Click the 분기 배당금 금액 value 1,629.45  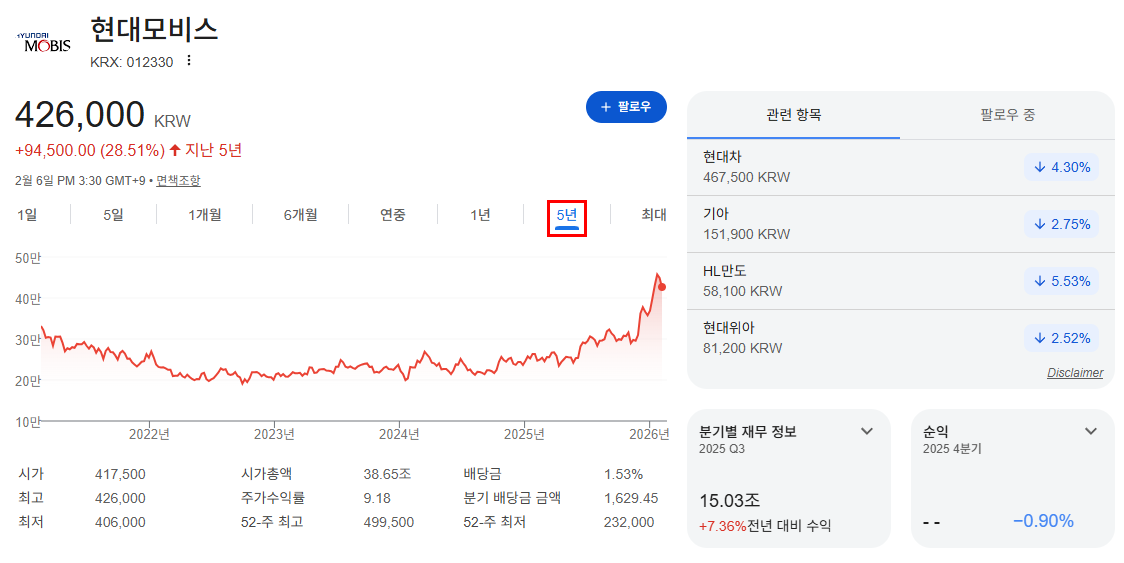pyautogui.click(x=631, y=498)
